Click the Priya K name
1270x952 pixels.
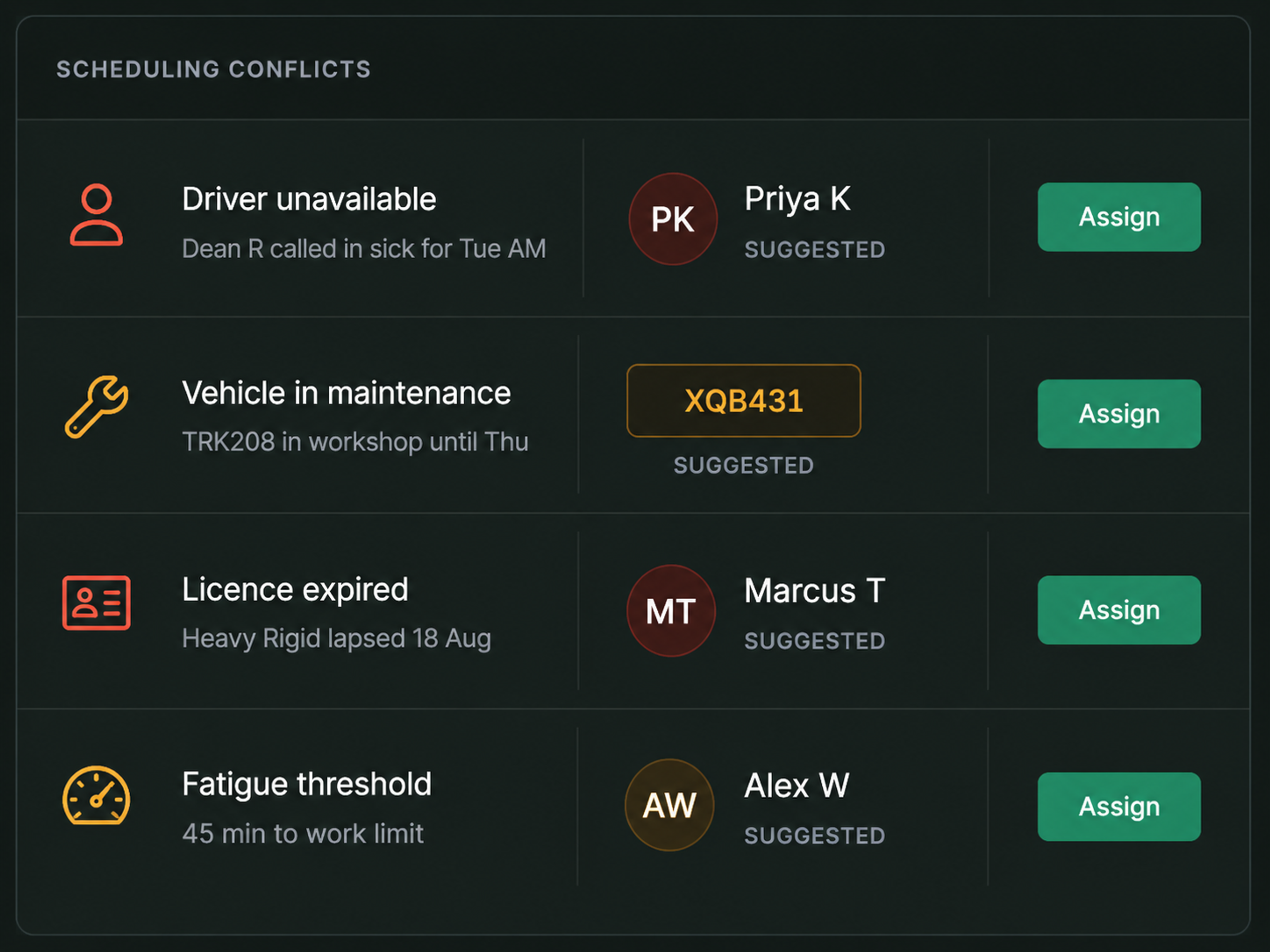[797, 200]
